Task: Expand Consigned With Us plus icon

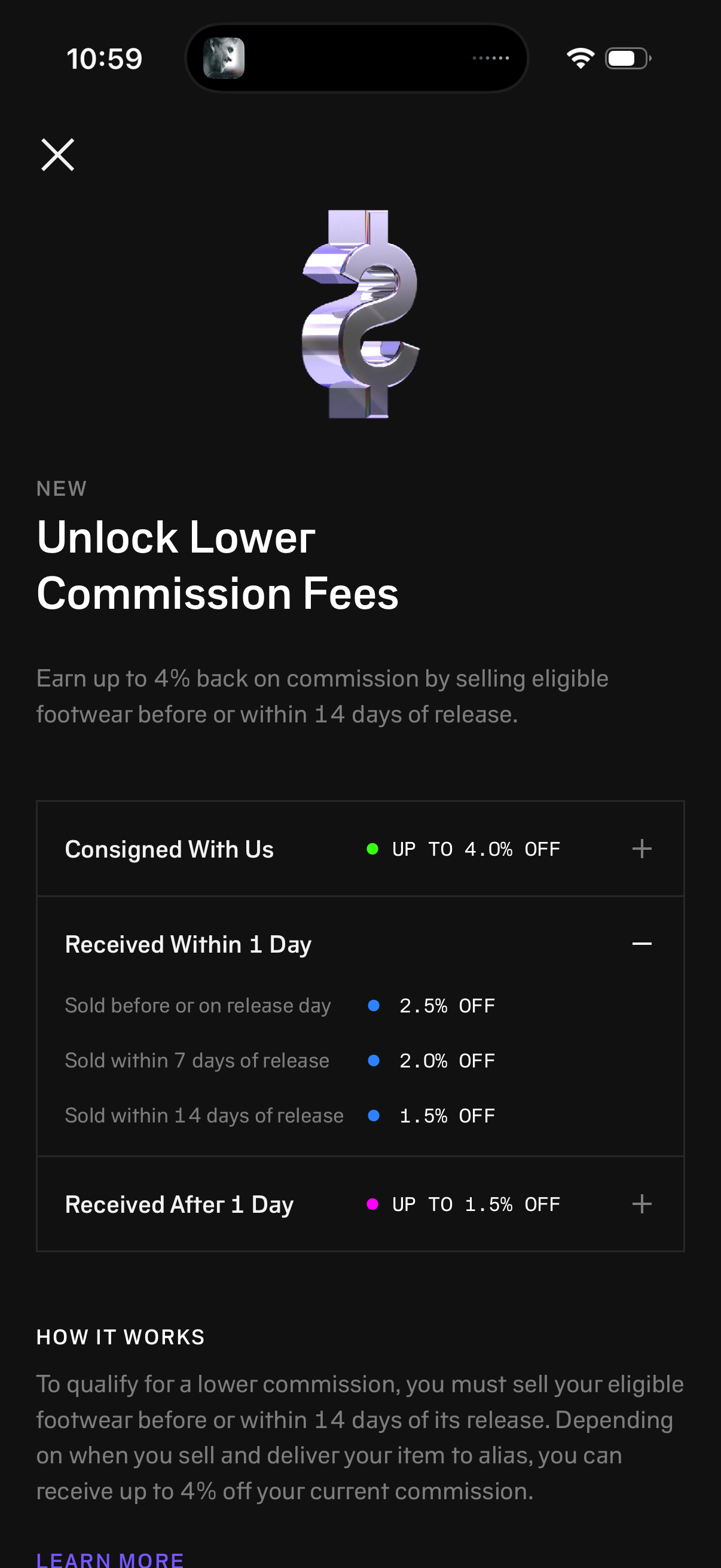Action: click(x=641, y=849)
